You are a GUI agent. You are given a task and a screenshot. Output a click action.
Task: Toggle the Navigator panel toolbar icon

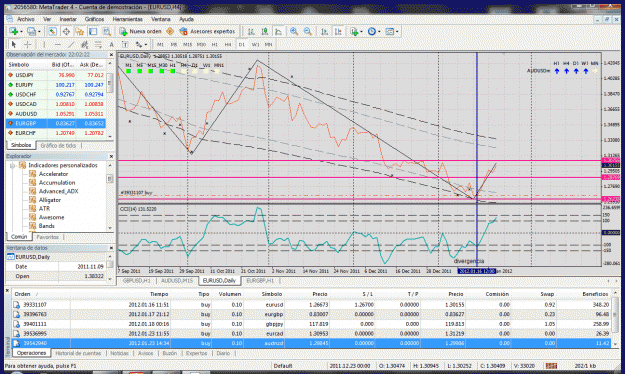coord(79,31)
